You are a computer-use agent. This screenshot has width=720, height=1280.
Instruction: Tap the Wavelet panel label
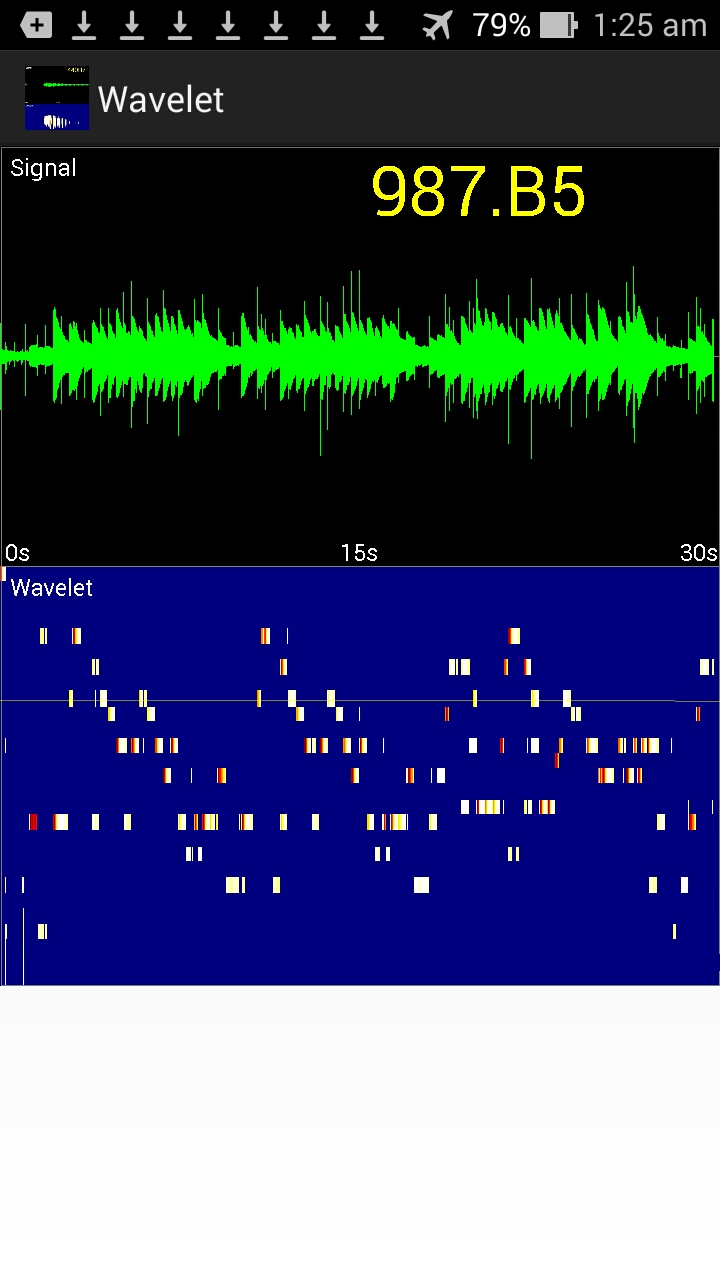51,588
